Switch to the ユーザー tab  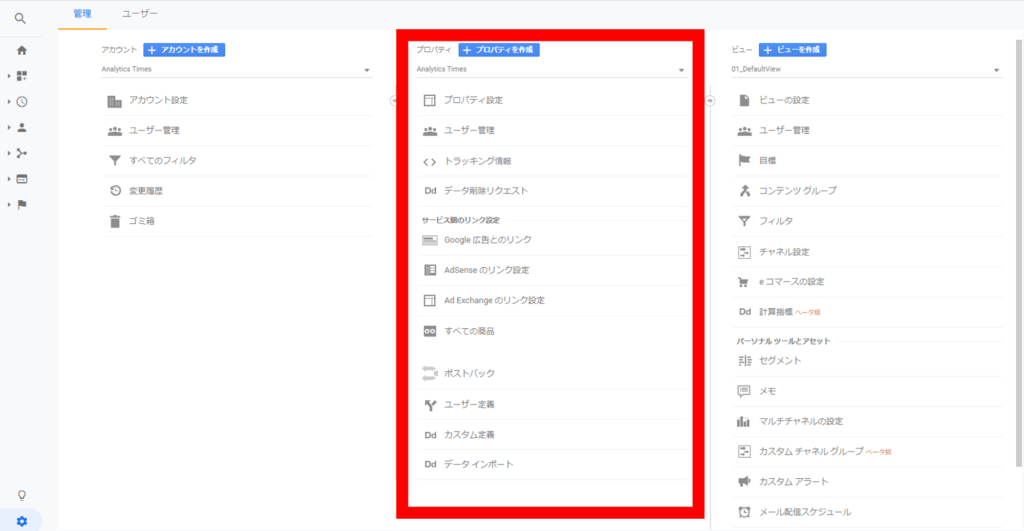click(x=139, y=14)
